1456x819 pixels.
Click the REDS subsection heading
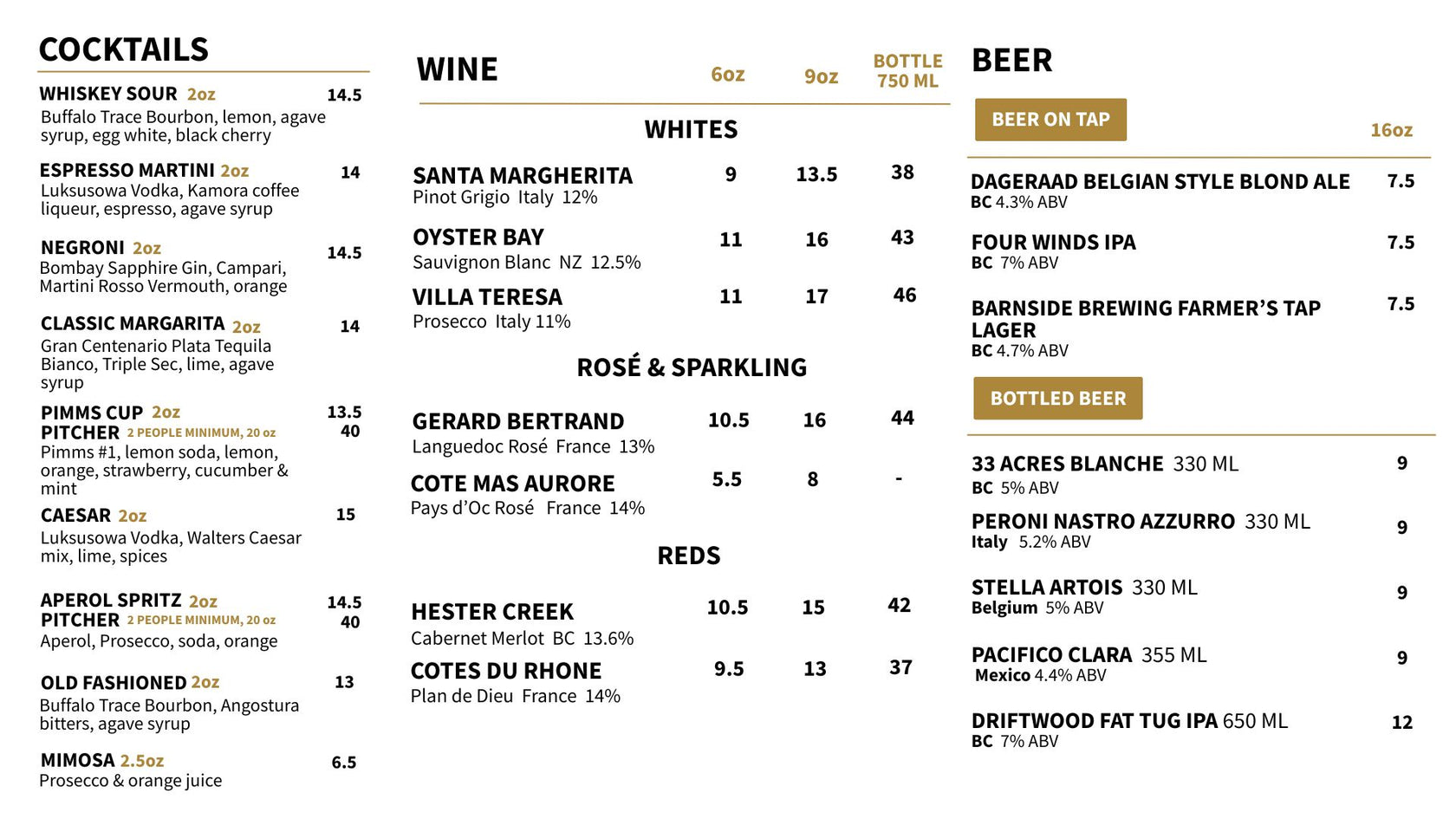pos(689,556)
